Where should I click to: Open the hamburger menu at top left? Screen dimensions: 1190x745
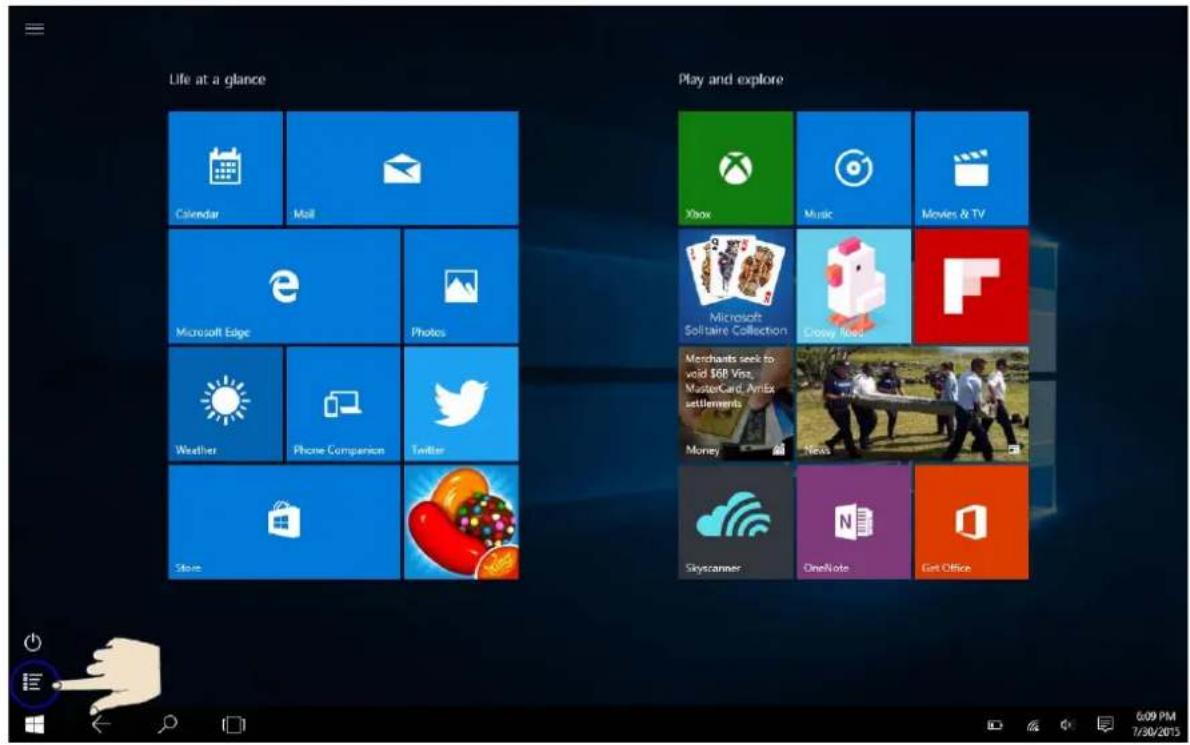pos(34,29)
